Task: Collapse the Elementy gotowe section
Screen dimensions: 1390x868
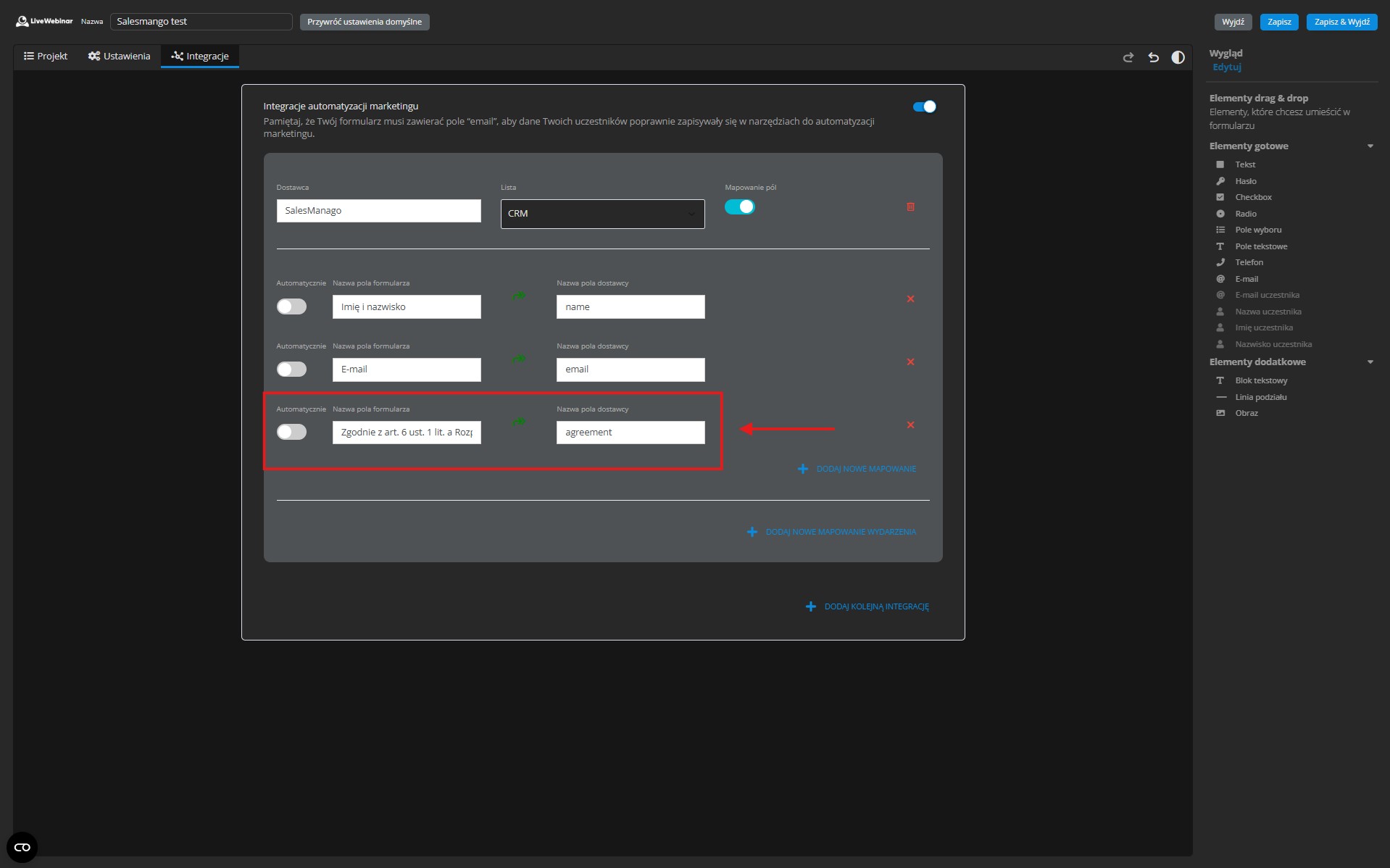Action: (x=1370, y=146)
